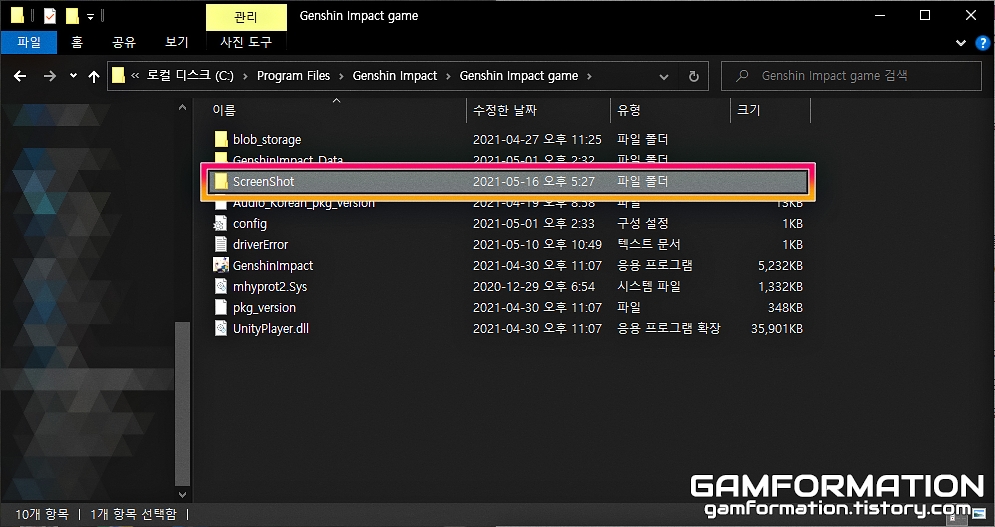Viewport: 995px width, 527px height.
Task: Click chevron after Genshin Impact game breadcrumb
Action: (x=589, y=76)
